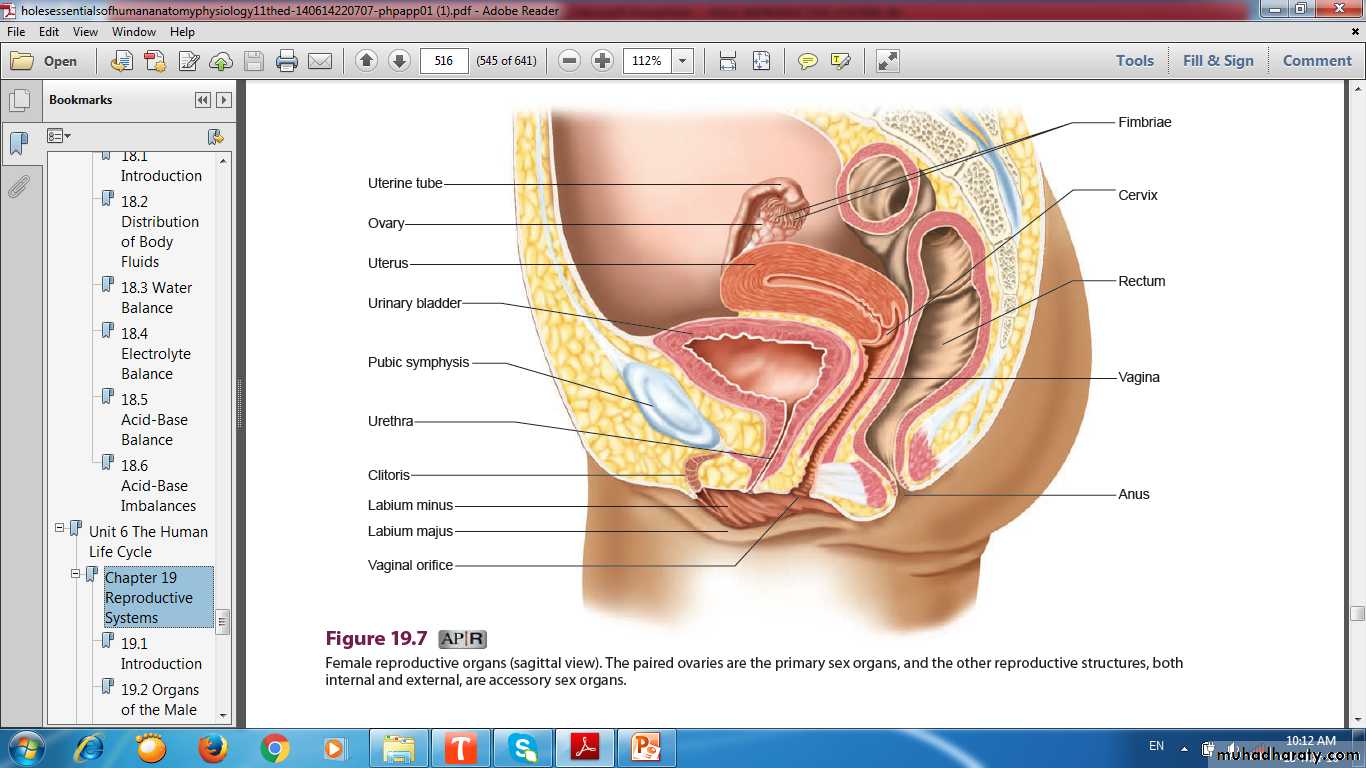This screenshot has width=1366, height=768.
Task: Collapse the Bookmarks navigation pane
Action: pyautogui.click(x=203, y=100)
